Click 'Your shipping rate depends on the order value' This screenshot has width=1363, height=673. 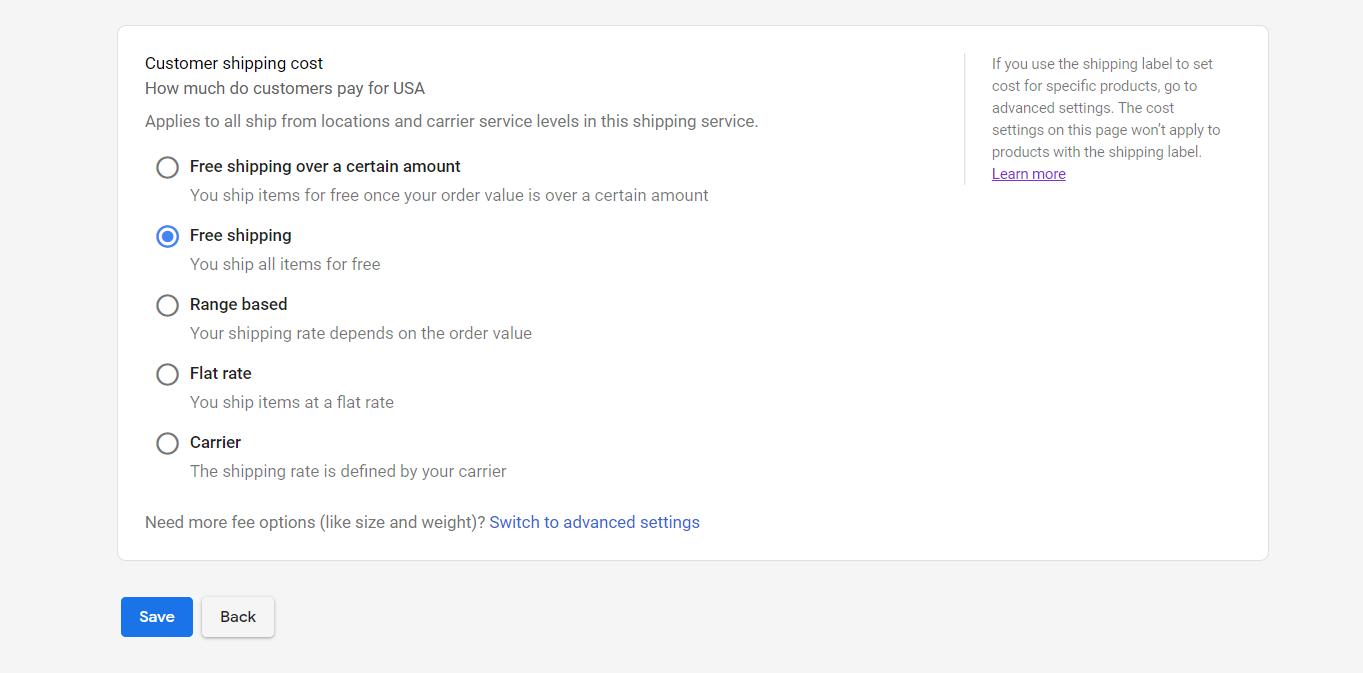pyautogui.click(x=361, y=333)
